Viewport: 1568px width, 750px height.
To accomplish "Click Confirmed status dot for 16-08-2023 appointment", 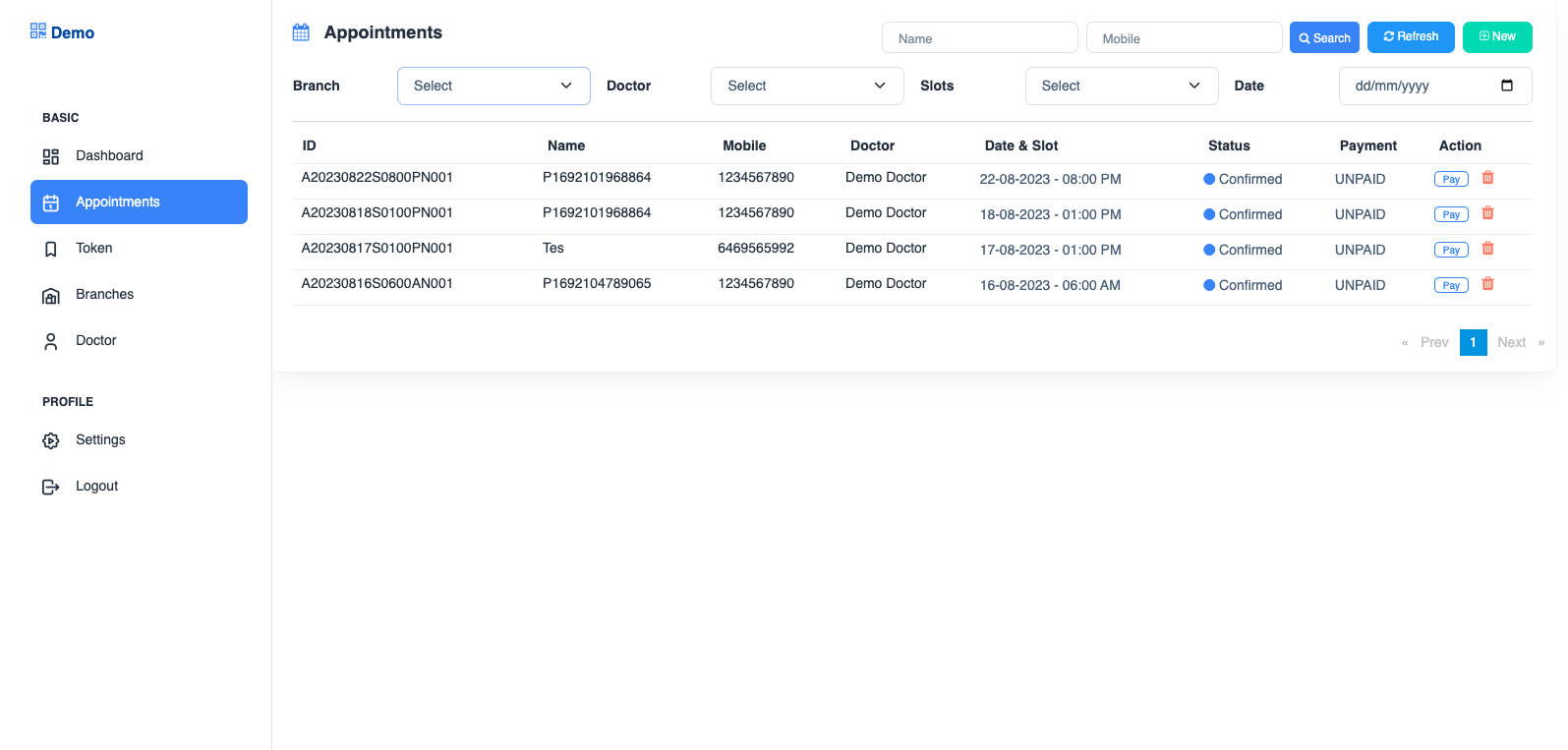I will click(1209, 285).
